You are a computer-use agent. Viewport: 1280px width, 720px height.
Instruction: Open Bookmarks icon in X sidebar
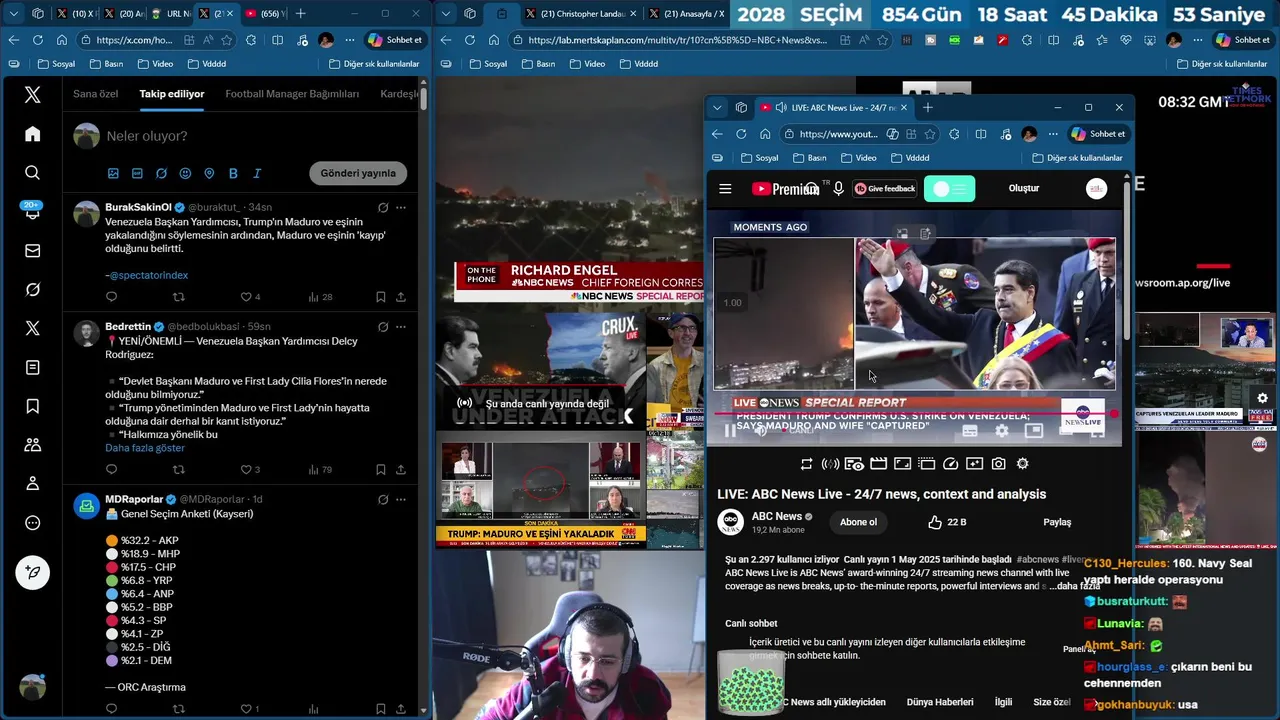pos(33,406)
